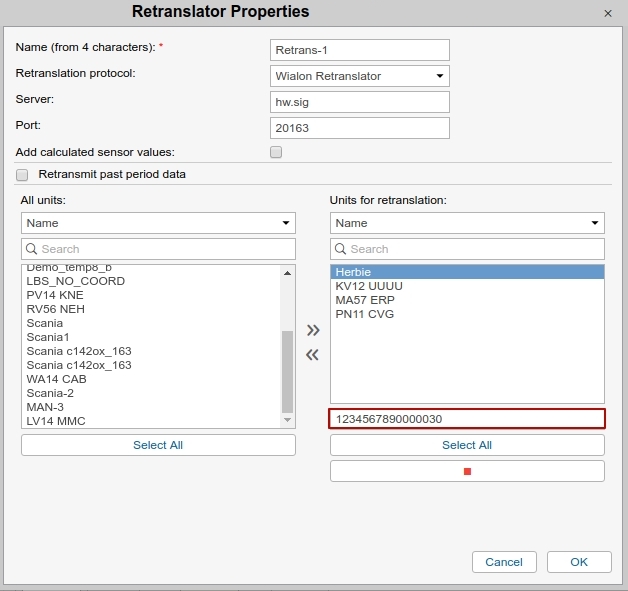Click the unit ID field 1234567890000030
The image size is (628, 591).
tap(467, 419)
